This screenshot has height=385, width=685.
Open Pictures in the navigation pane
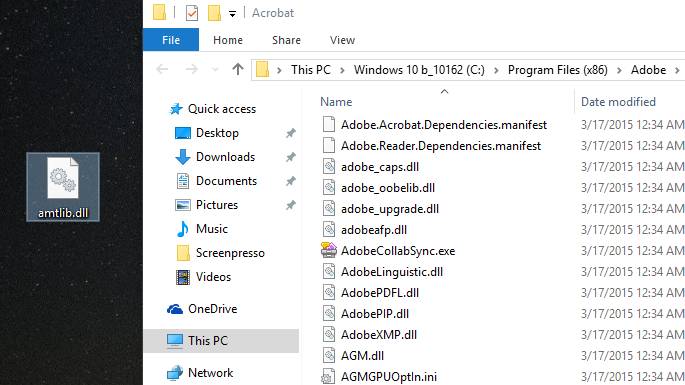coord(217,205)
